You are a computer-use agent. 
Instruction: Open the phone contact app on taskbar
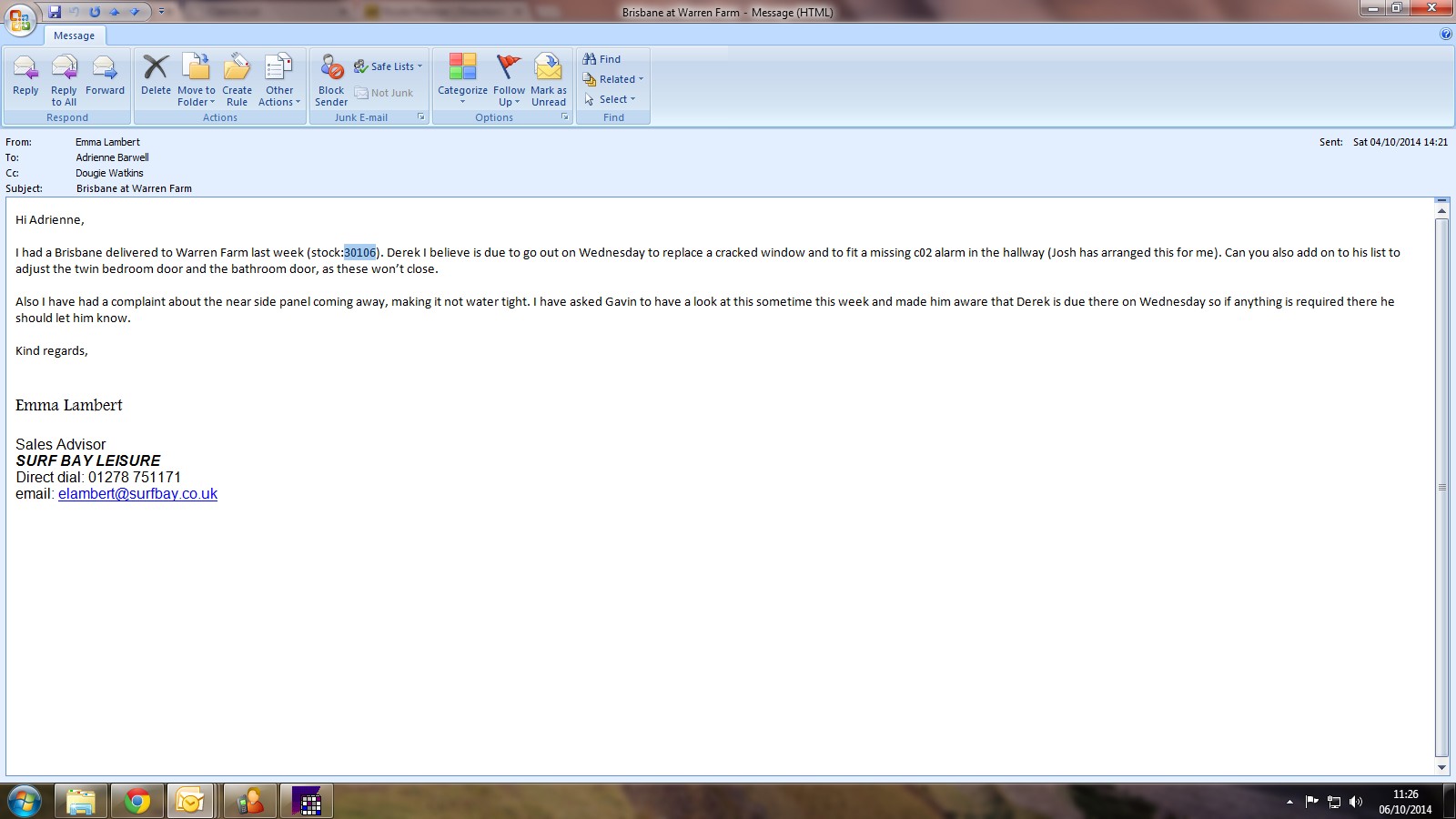point(249,801)
